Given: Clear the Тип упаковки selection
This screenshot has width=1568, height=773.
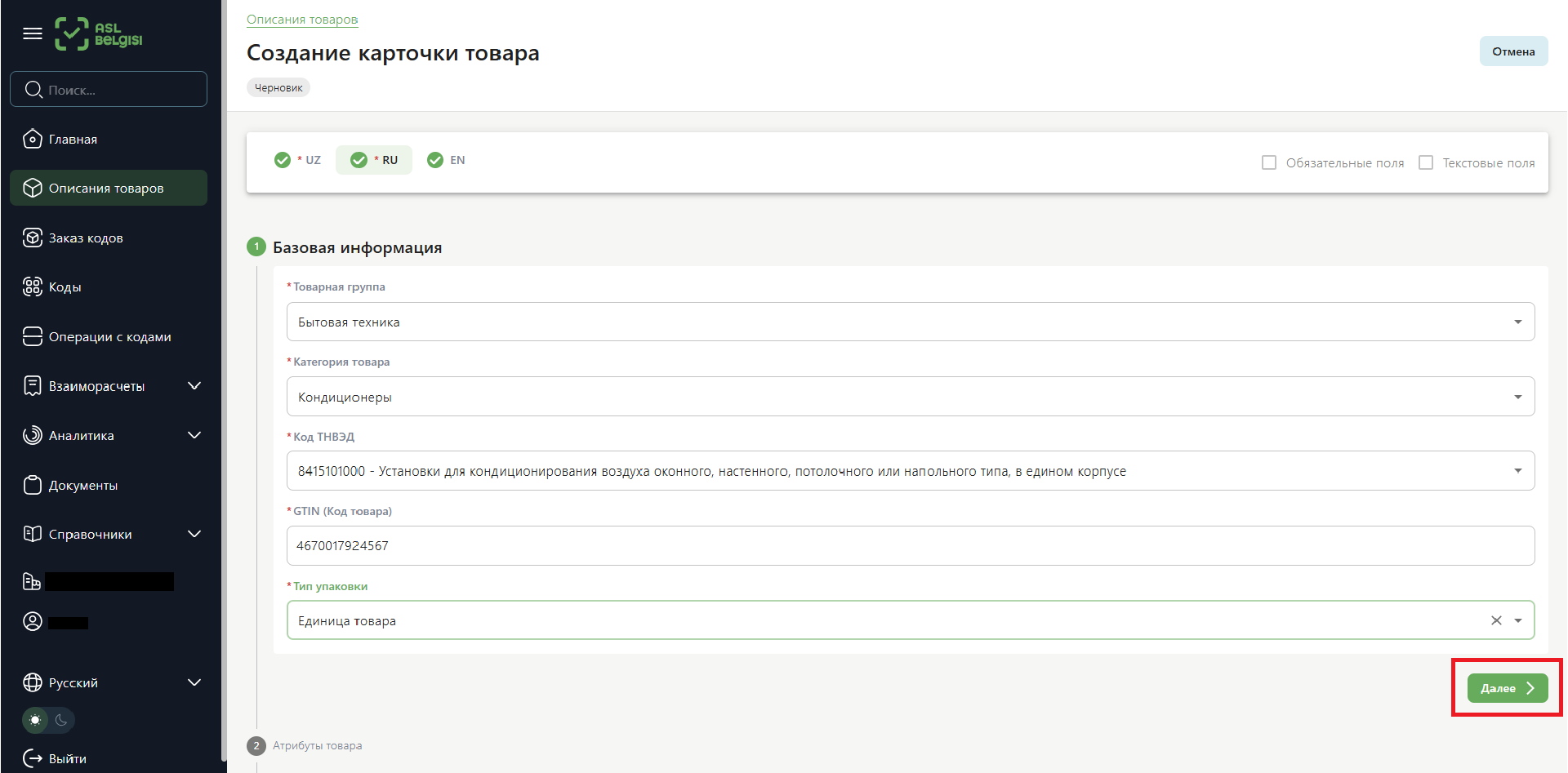Looking at the screenshot, I should click(1496, 620).
